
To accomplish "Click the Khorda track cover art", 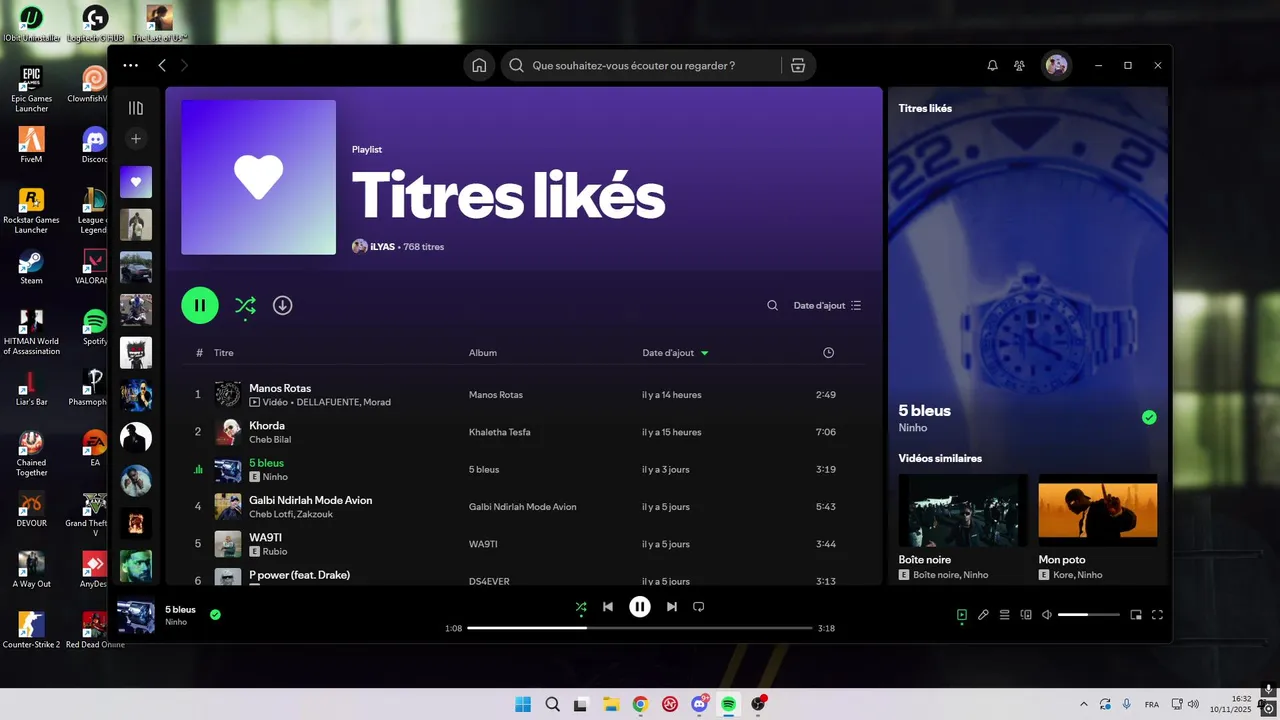I will 228,432.
